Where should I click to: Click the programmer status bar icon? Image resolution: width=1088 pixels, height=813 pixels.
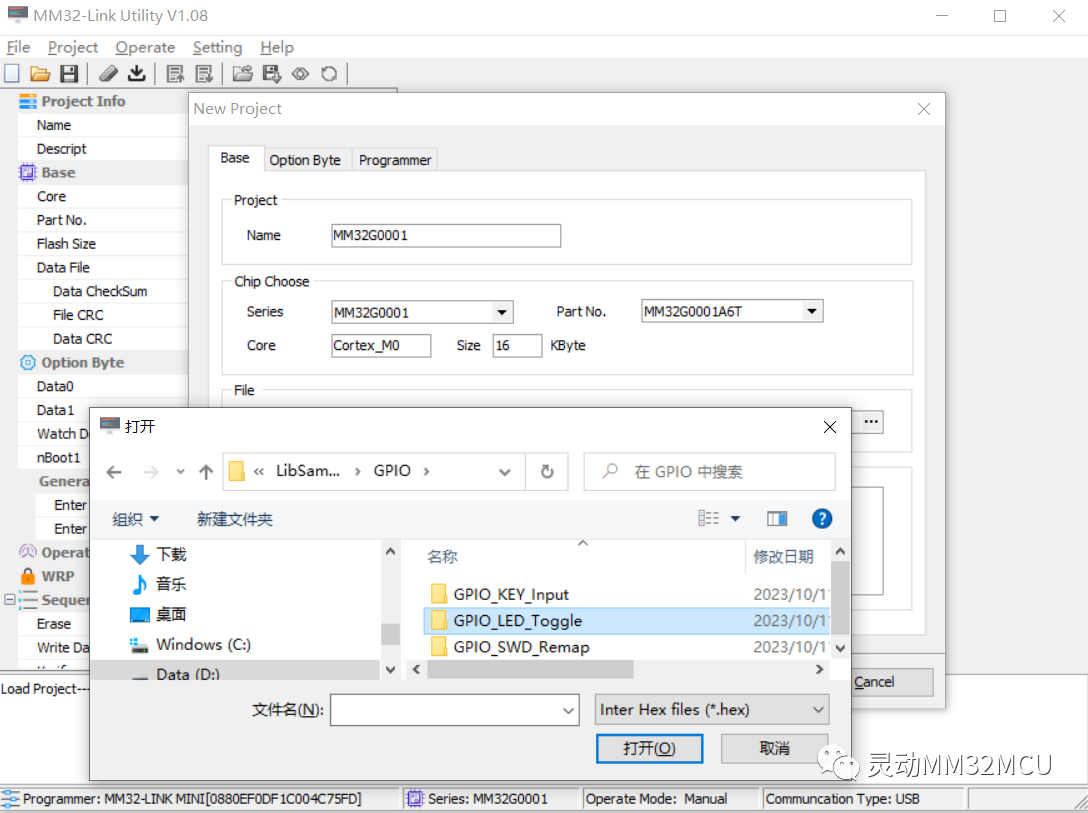click(x=10, y=799)
